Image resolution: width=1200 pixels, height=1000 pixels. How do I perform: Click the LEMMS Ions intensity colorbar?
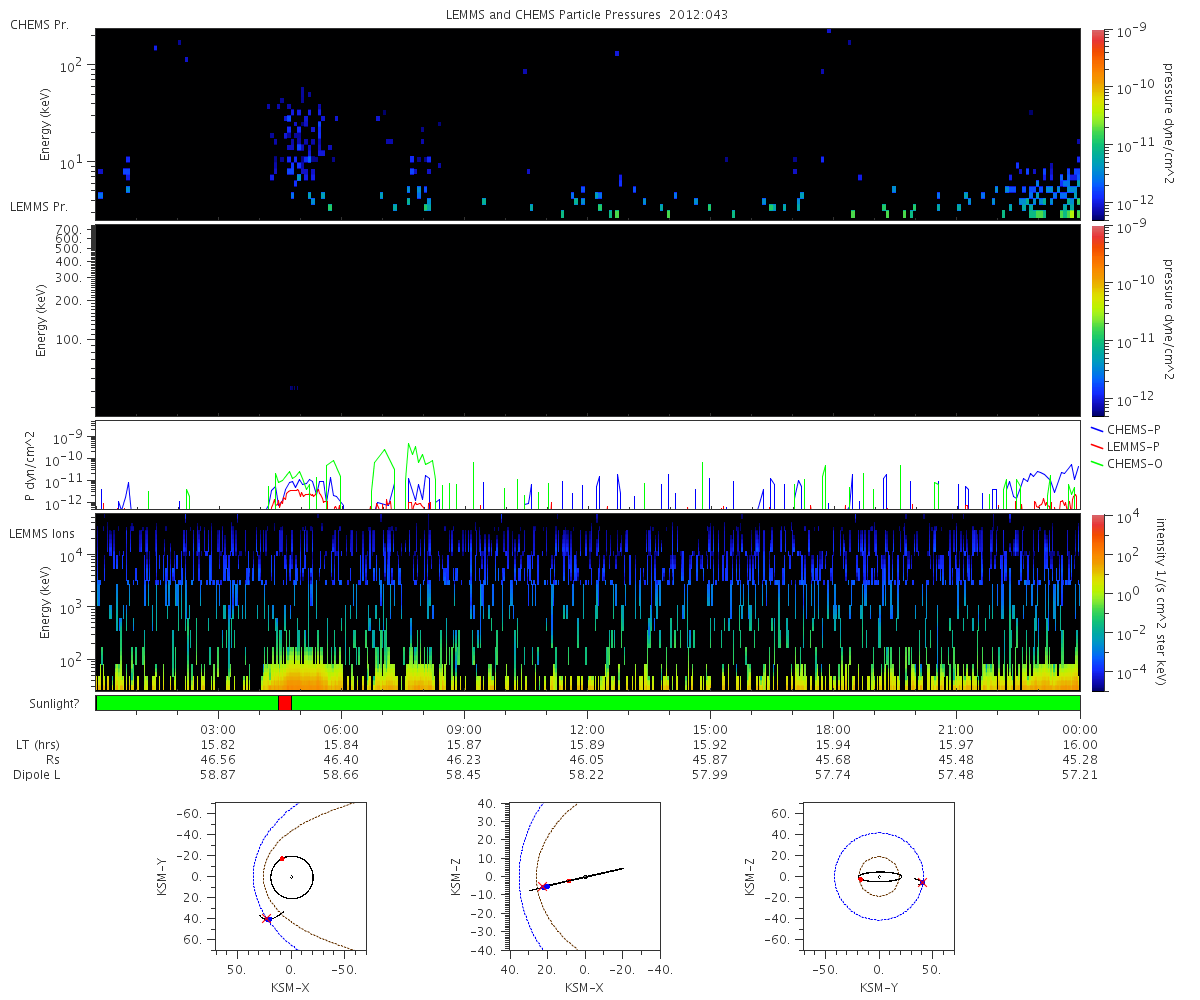pyautogui.click(x=1098, y=602)
